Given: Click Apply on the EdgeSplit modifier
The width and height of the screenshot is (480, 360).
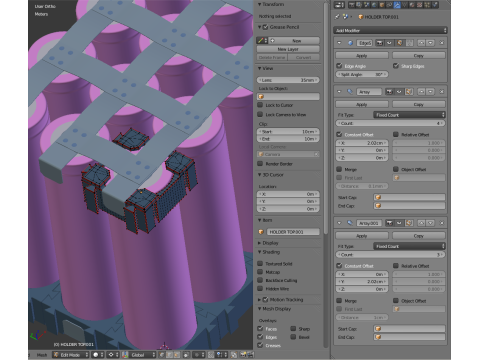Looking at the screenshot, I should tap(362, 56).
